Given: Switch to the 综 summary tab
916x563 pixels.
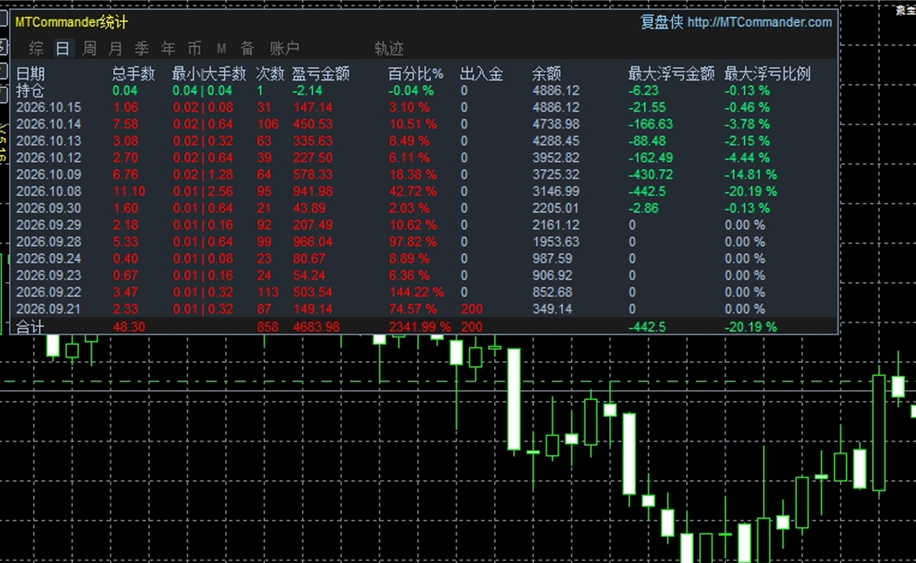Looking at the screenshot, I should [36, 48].
